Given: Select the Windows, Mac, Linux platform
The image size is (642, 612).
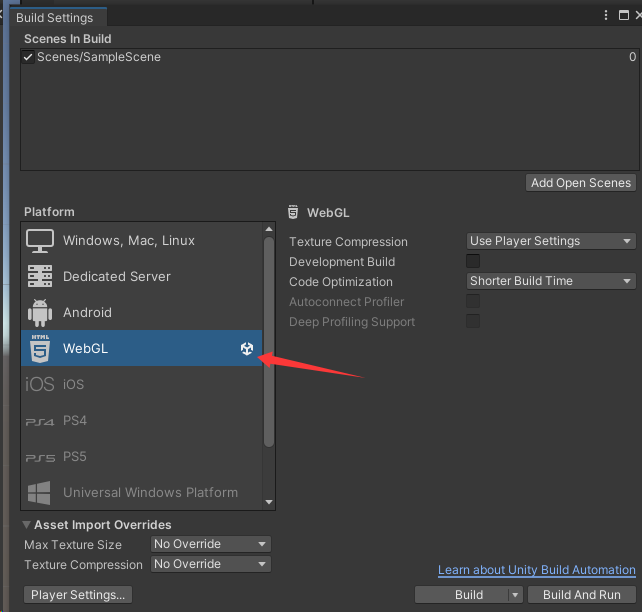Looking at the screenshot, I should point(142,241).
